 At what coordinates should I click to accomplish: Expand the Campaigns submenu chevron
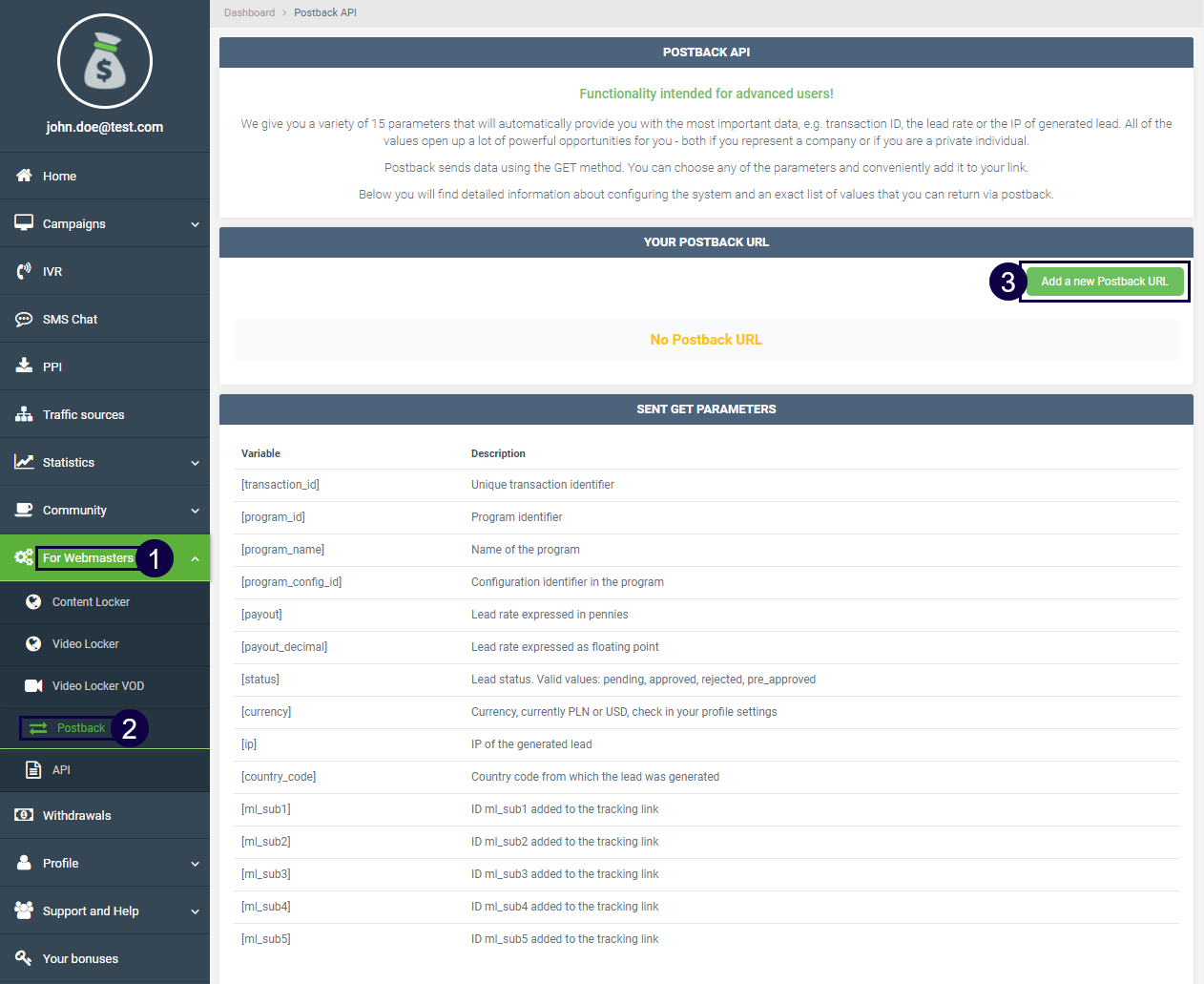point(195,224)
